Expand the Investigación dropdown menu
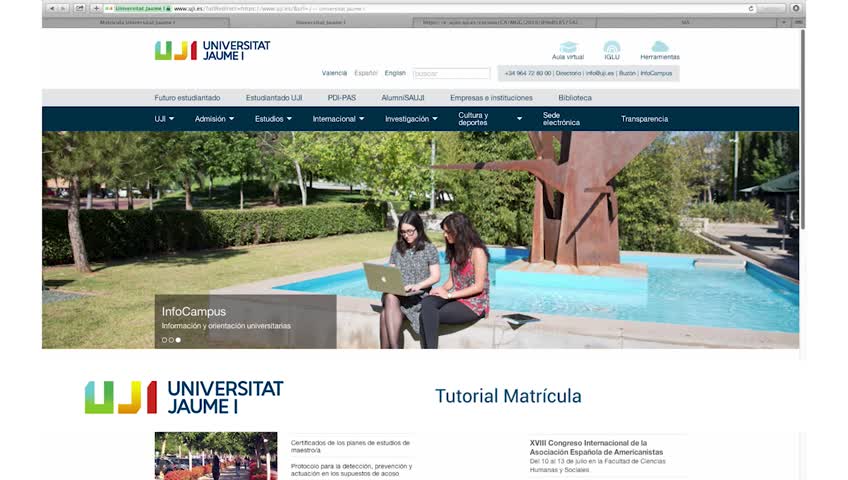 pyautogui.click(x=411, y=119)
